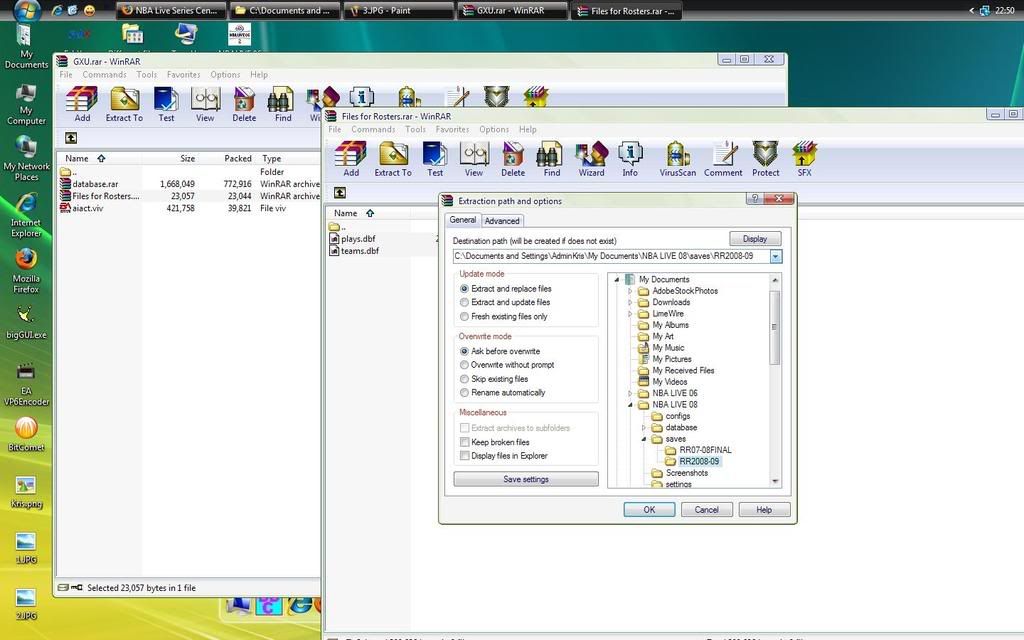This screenshot has width=1024, height=640.
Task: Switch to 3.JPG - Paint taskbar button
Action: point(398,10)
